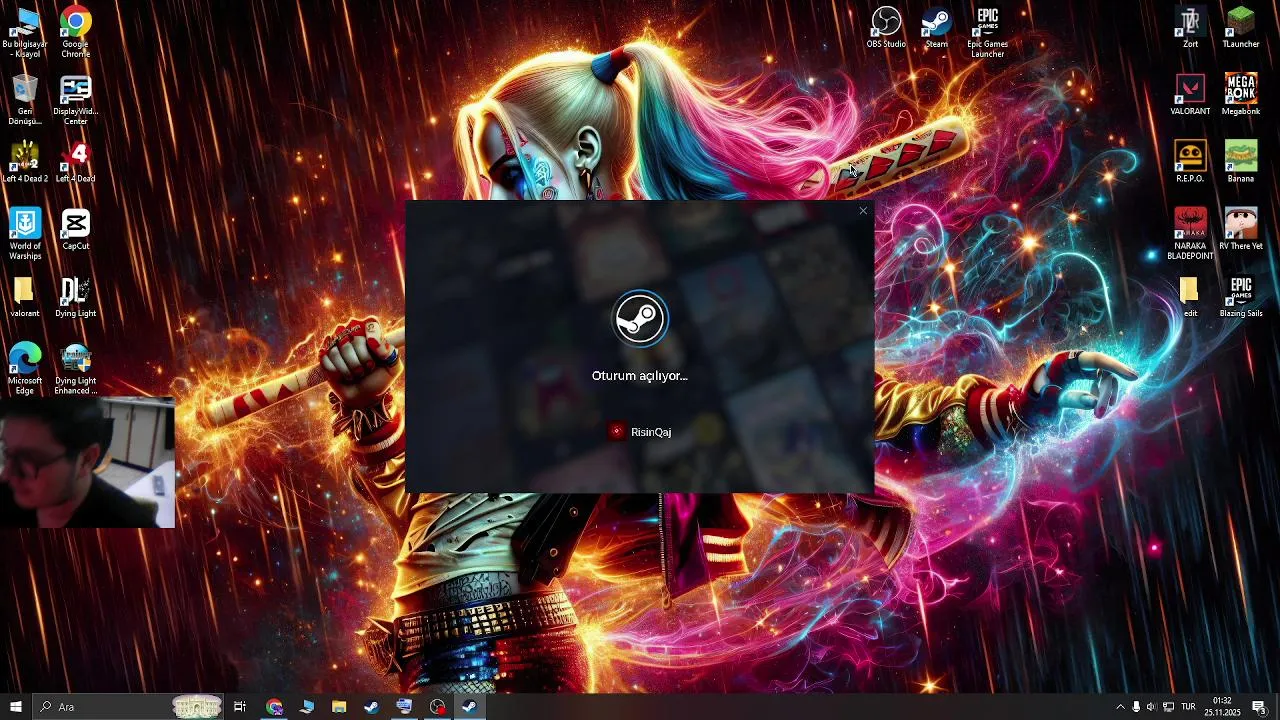
Task: Open the Windows Start menu
Action: coord(15,707)
